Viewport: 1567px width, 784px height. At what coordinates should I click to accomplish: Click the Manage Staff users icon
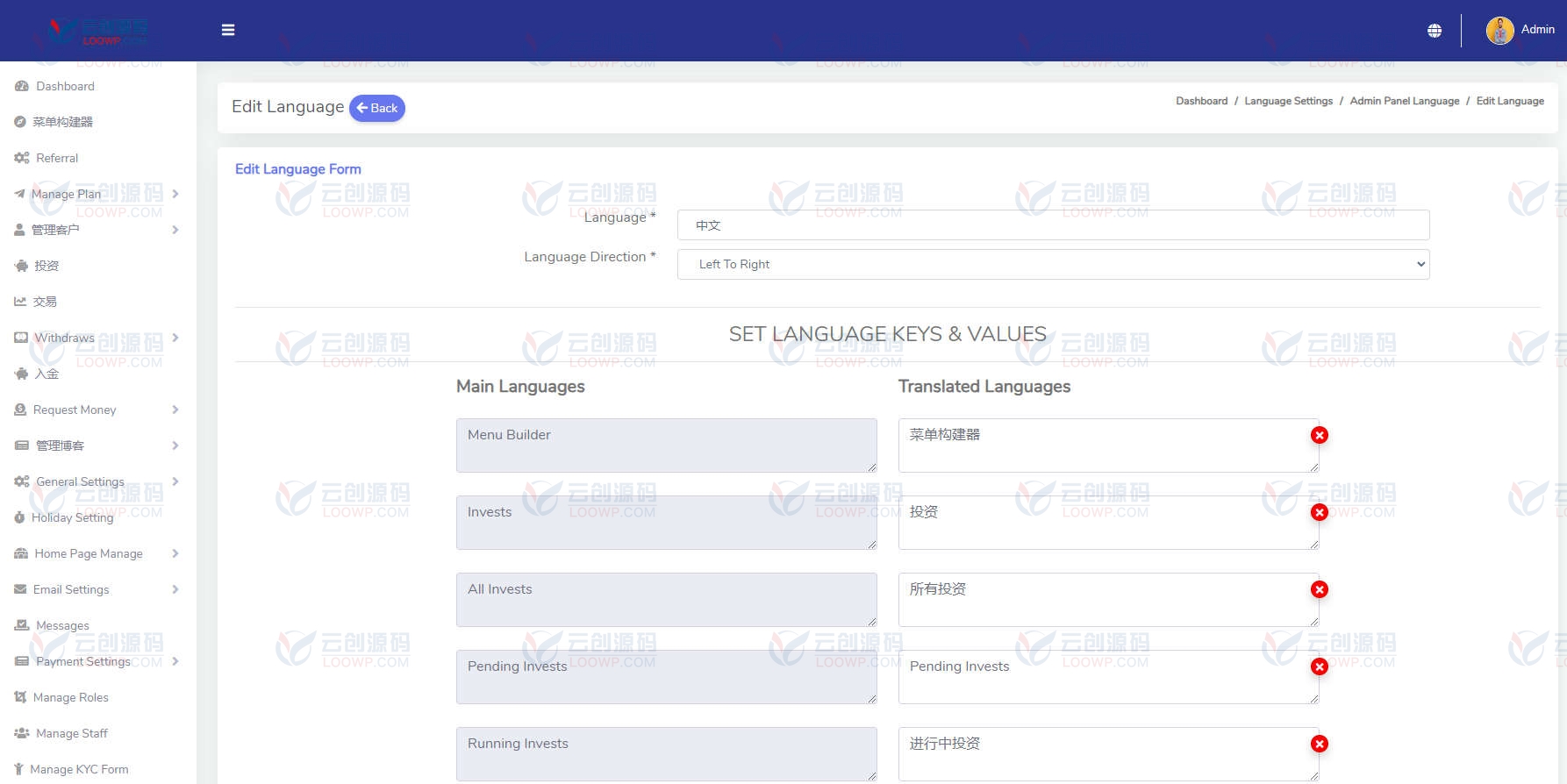pyautogui.click(x=22, y=733)
